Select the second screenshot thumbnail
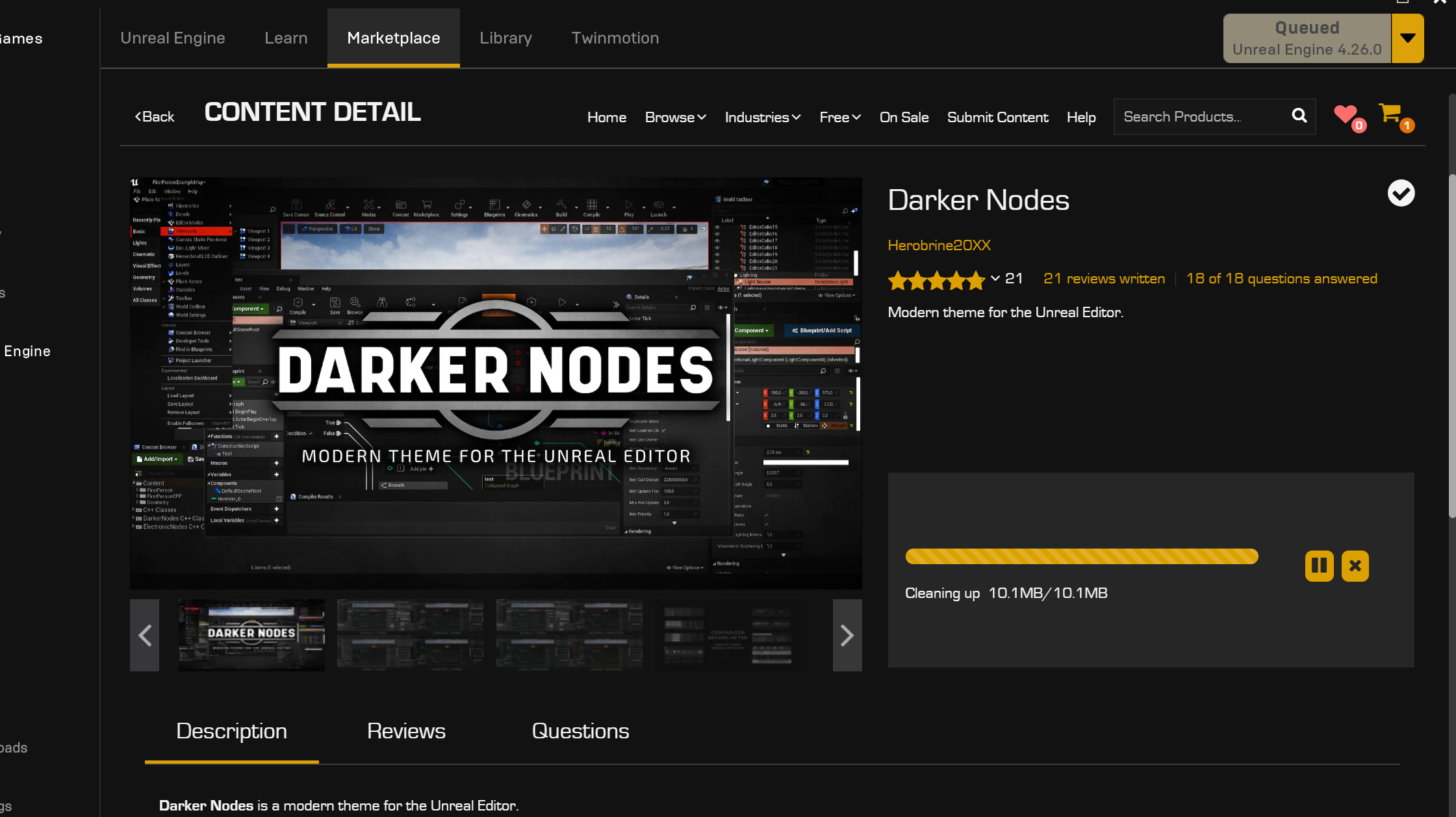1456x817 pixels. pyautogui.click(x=410, y=635)
